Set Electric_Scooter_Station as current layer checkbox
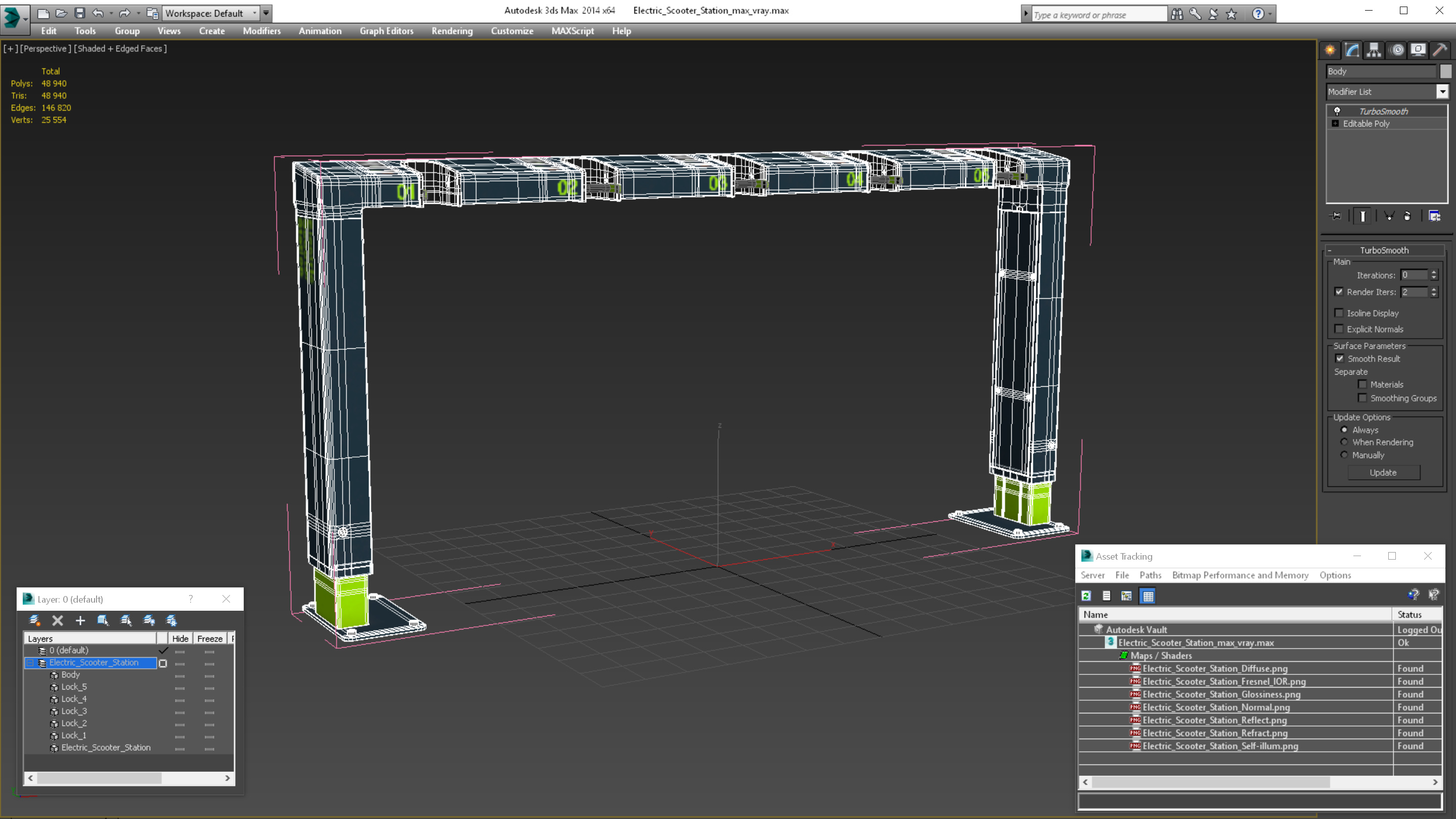This screenshot has height=819, width=1456. tap(163, 663)
